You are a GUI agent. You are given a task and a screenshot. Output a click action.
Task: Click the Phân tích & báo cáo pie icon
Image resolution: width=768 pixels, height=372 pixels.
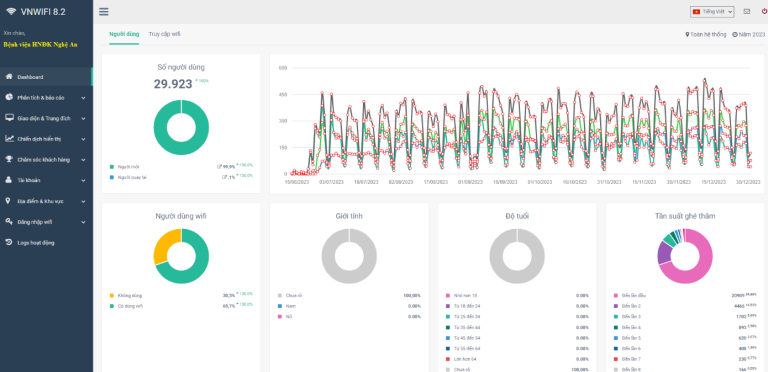pos(9,97)
